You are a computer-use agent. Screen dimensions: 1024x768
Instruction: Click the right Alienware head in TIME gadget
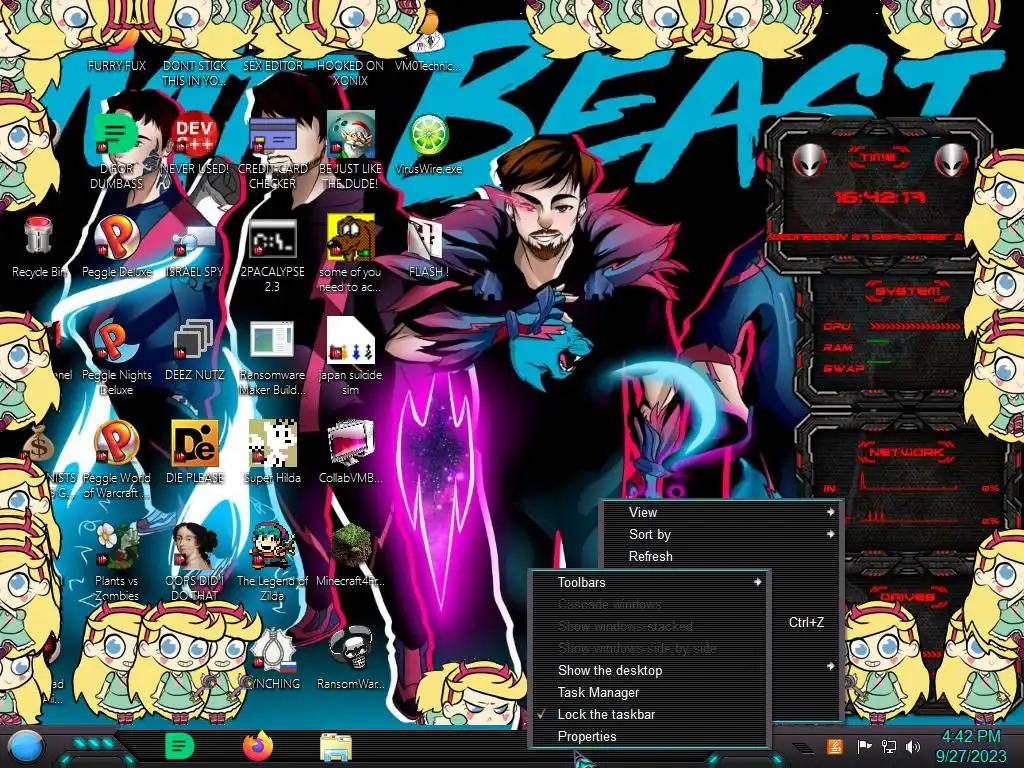(x=951, y=159)
